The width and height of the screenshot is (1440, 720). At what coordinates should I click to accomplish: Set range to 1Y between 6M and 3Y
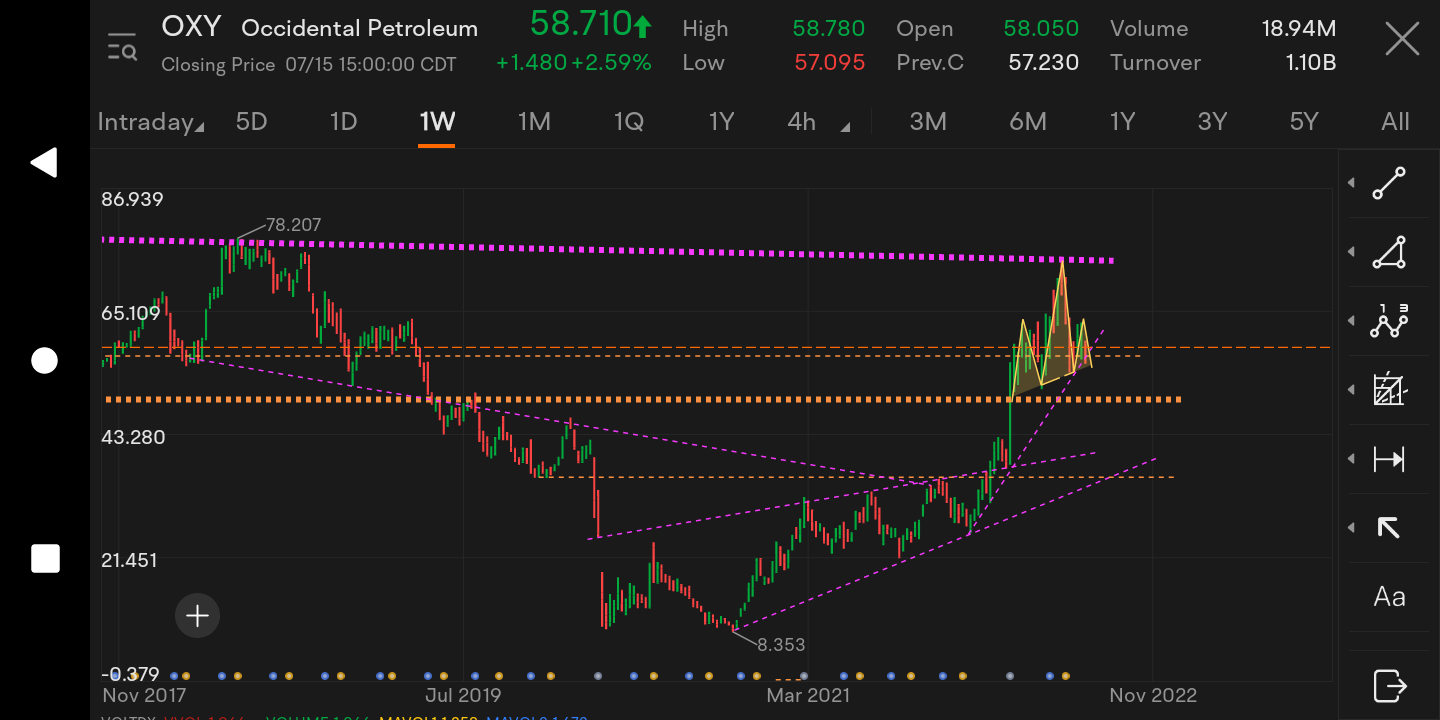[1122, 122]
